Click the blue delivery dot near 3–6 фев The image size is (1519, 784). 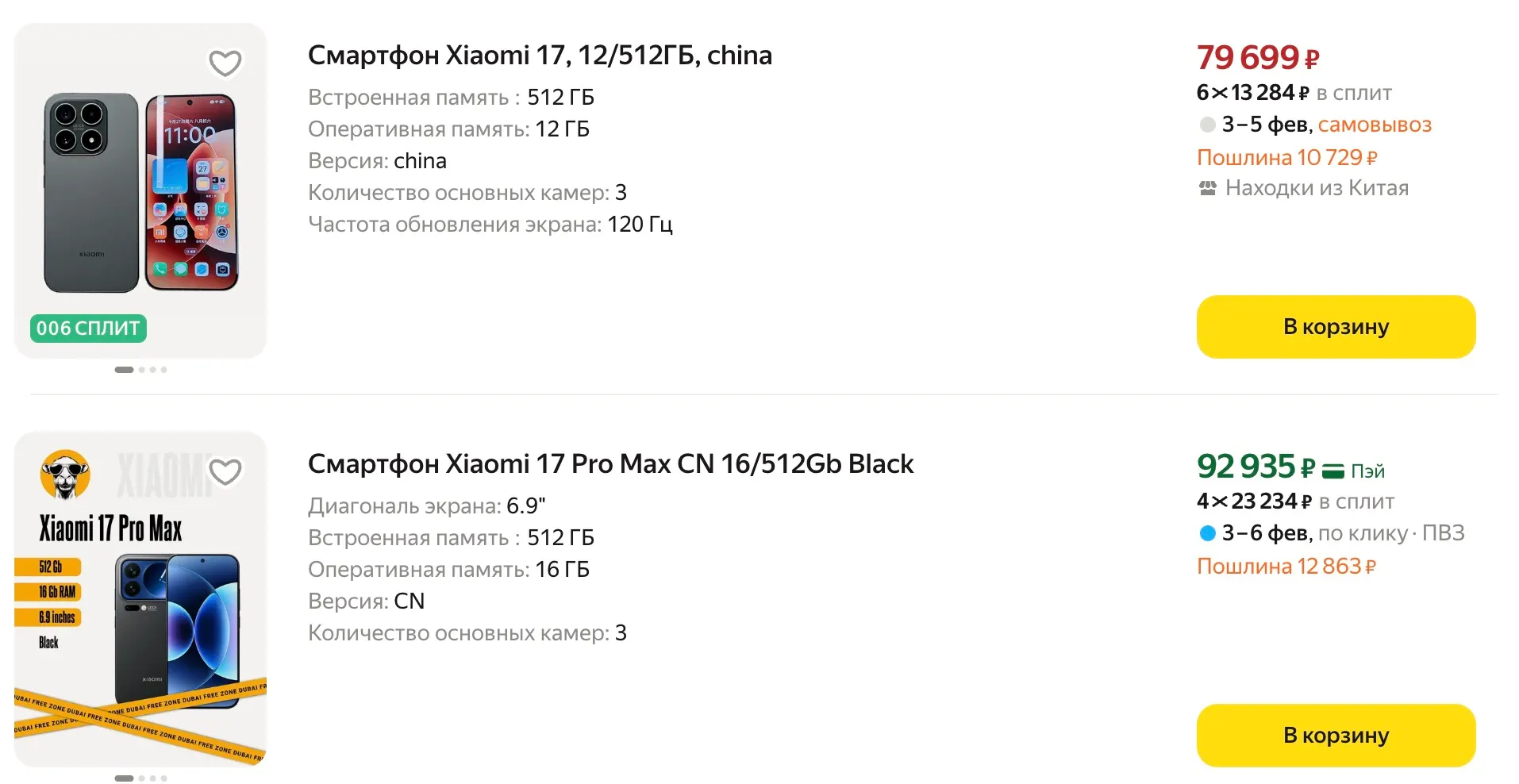[x=1207, y=533]
